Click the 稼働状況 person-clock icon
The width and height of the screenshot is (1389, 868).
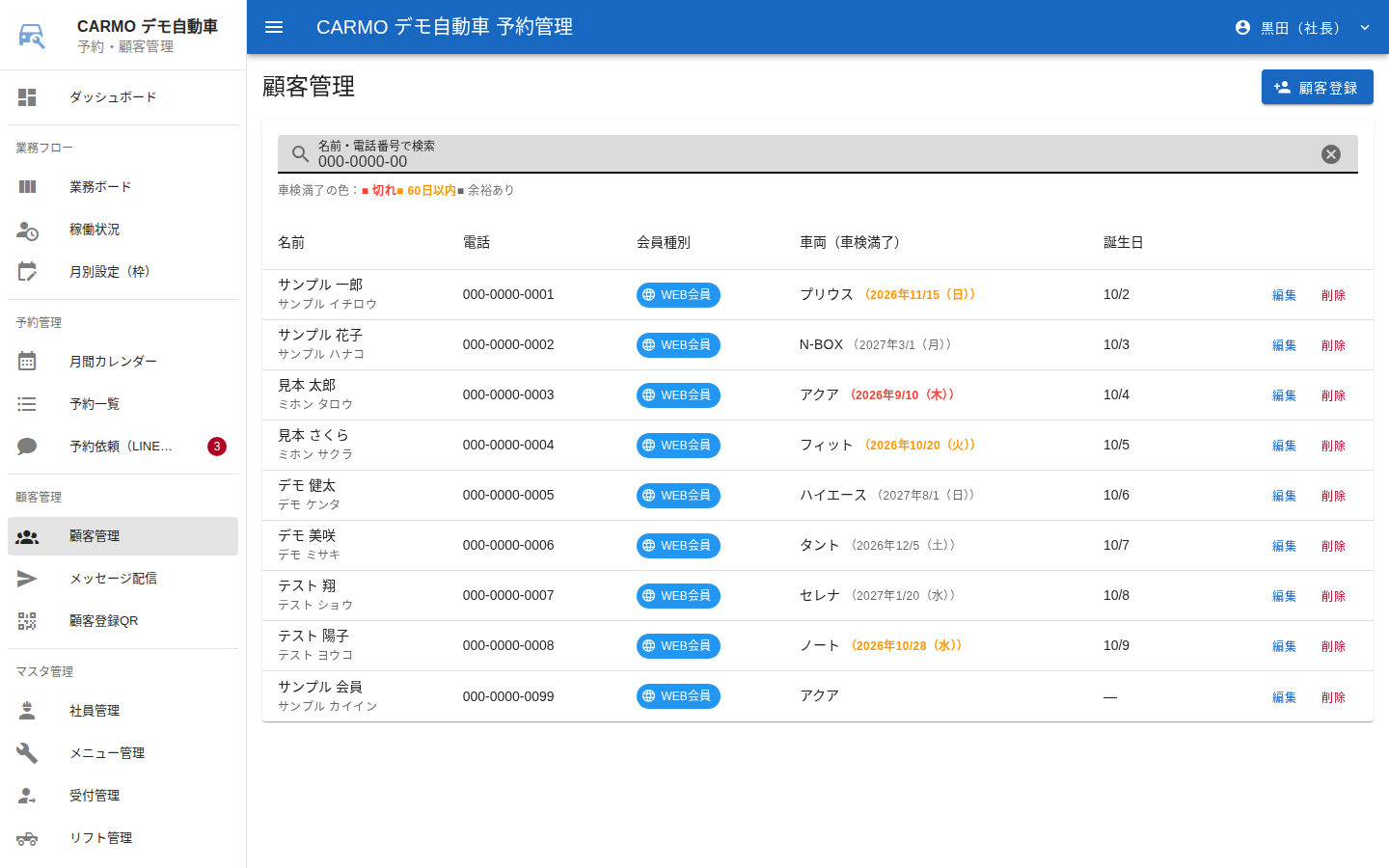(27, 230)
